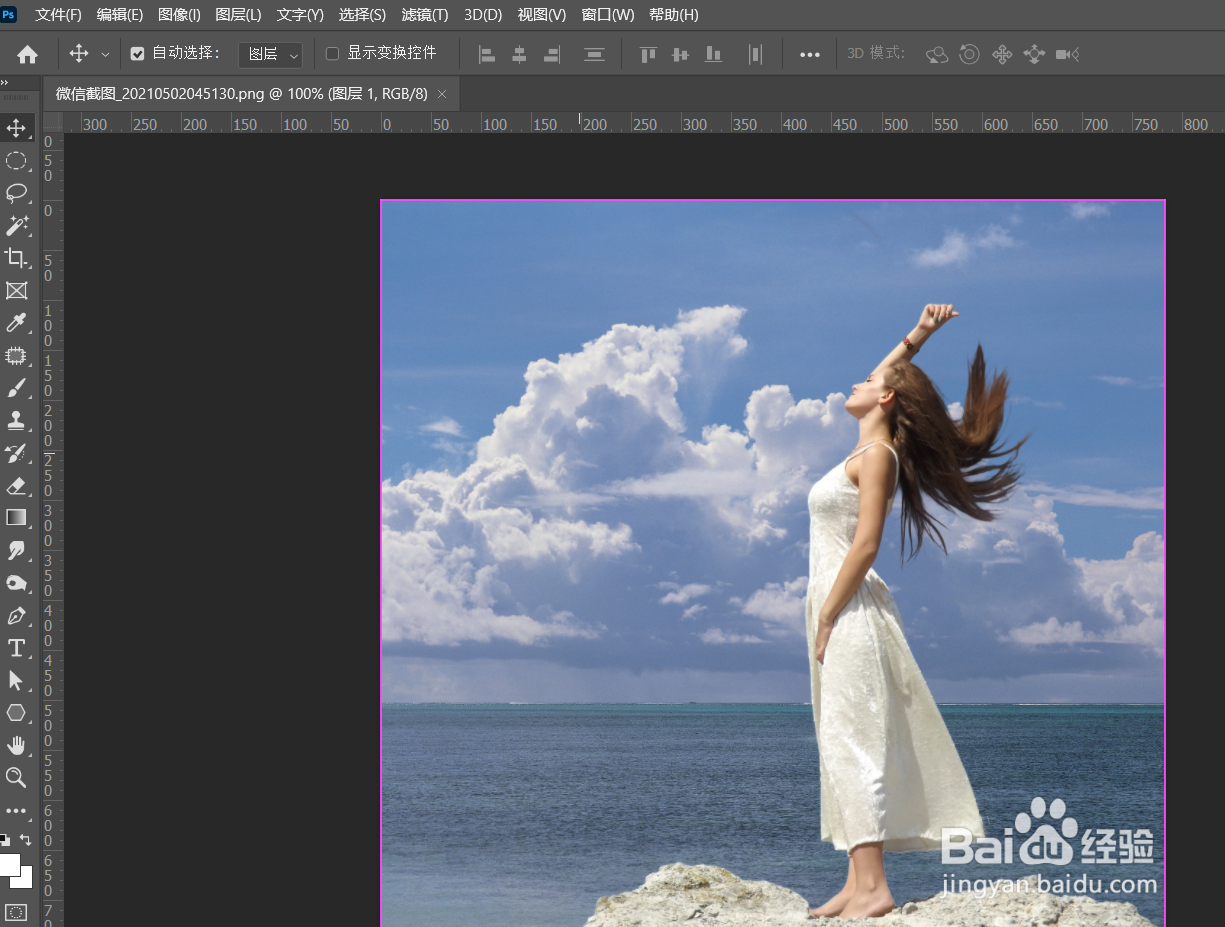
Task: Select the Healing Brush patch tool
Action: [x=16, y=355]
